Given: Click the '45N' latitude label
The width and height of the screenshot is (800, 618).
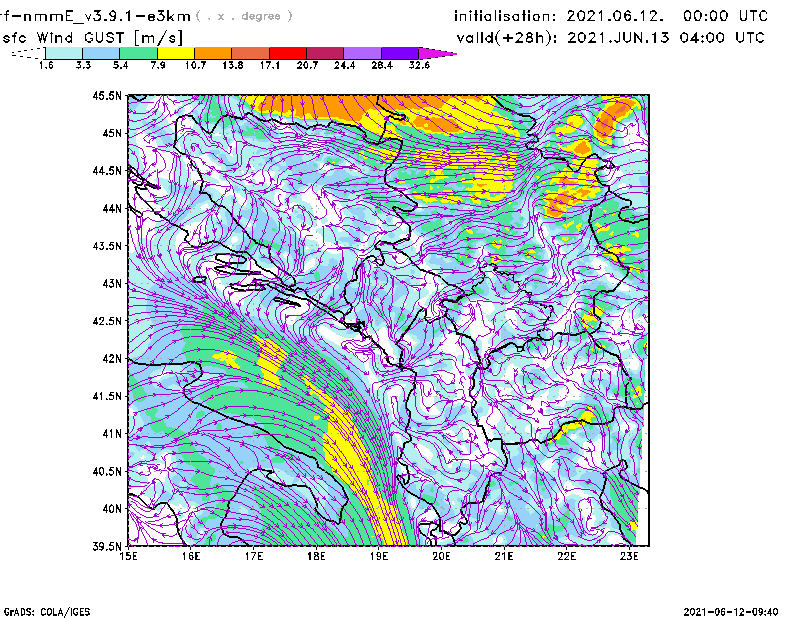Looking at the screenshot, I should click(x=112, y=133).
